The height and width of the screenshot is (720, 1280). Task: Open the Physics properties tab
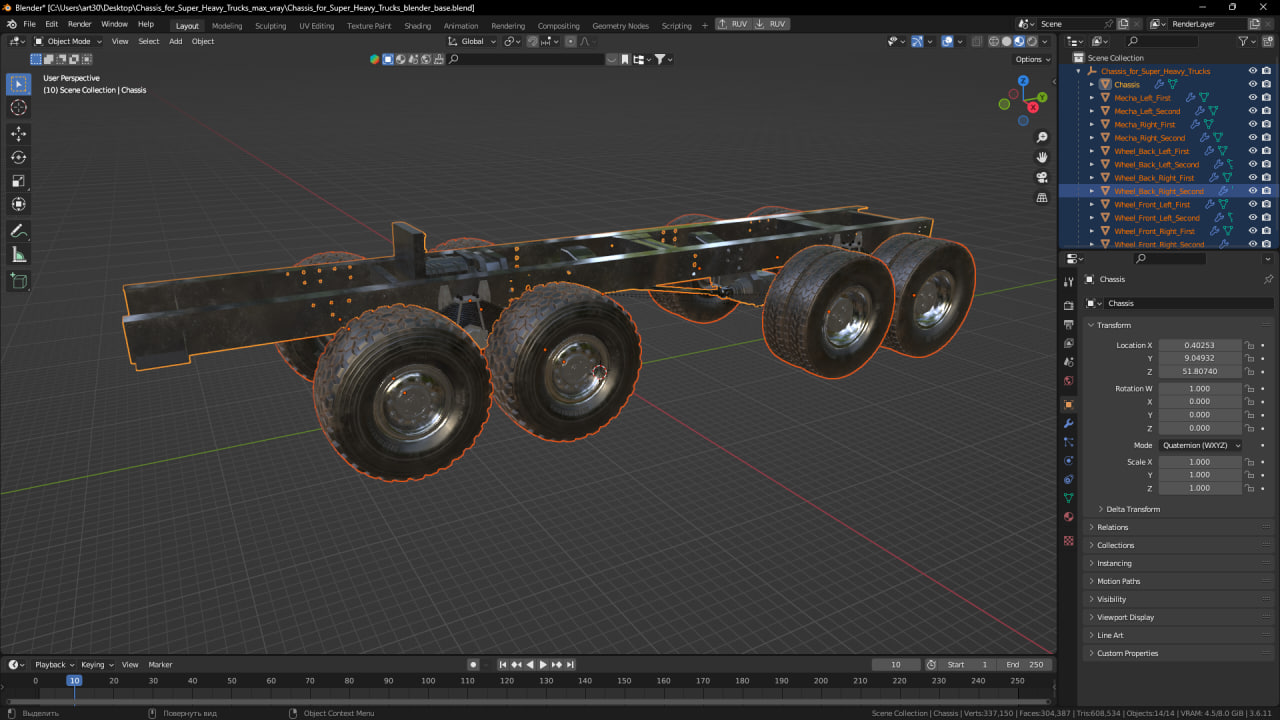click(1068, 461)
